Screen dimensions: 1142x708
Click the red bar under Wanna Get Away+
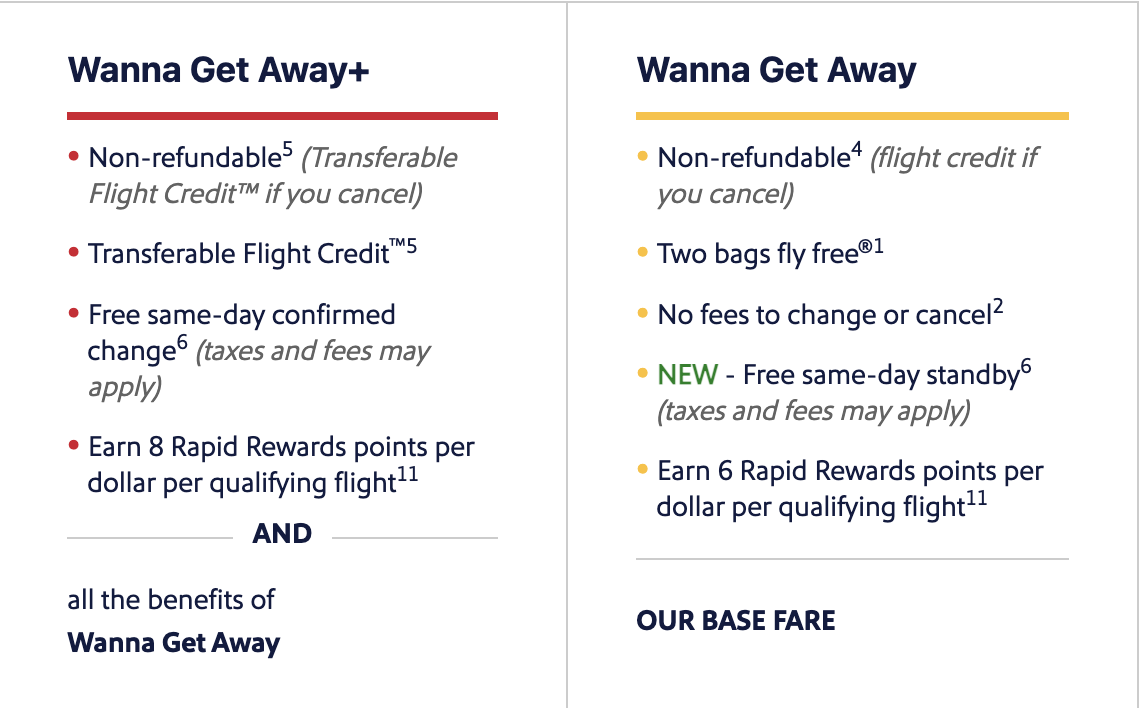pos(282,116)
